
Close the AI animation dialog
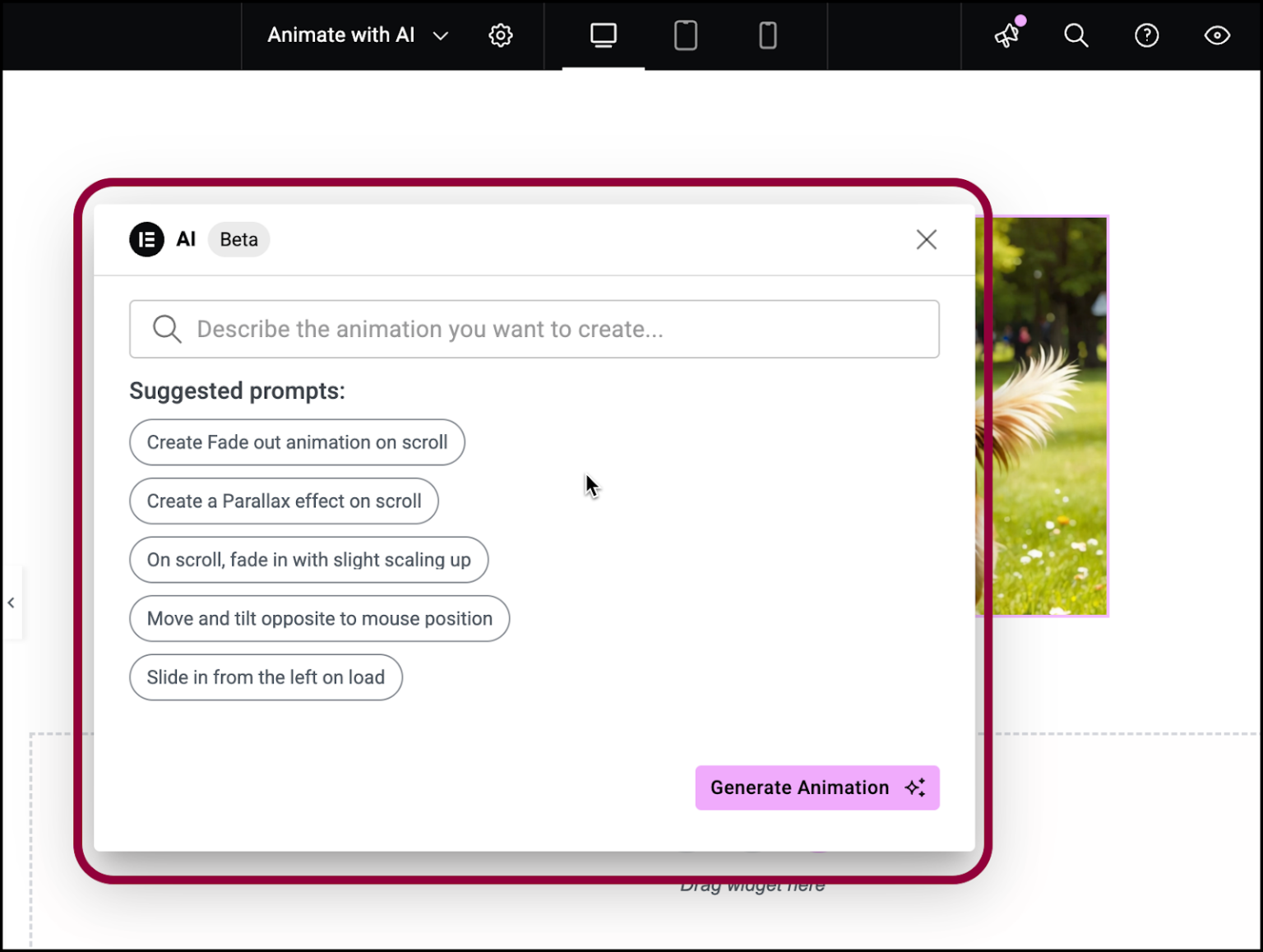pyautogui.click(x=926, y=239)
